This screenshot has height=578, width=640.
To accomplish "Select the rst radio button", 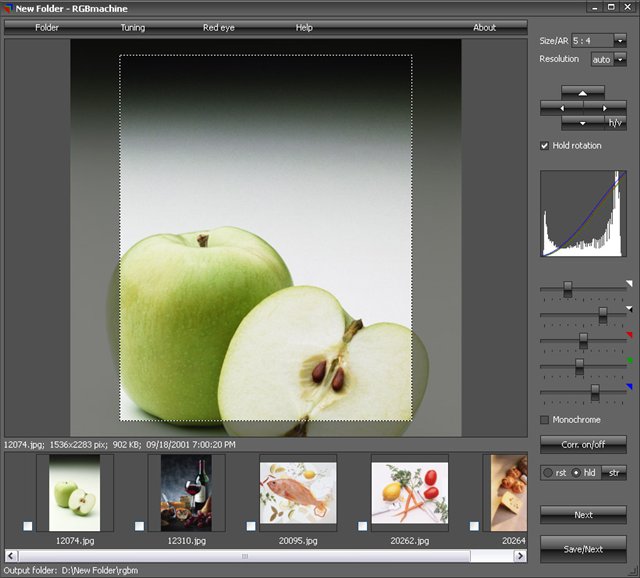I will pos(549,472).
